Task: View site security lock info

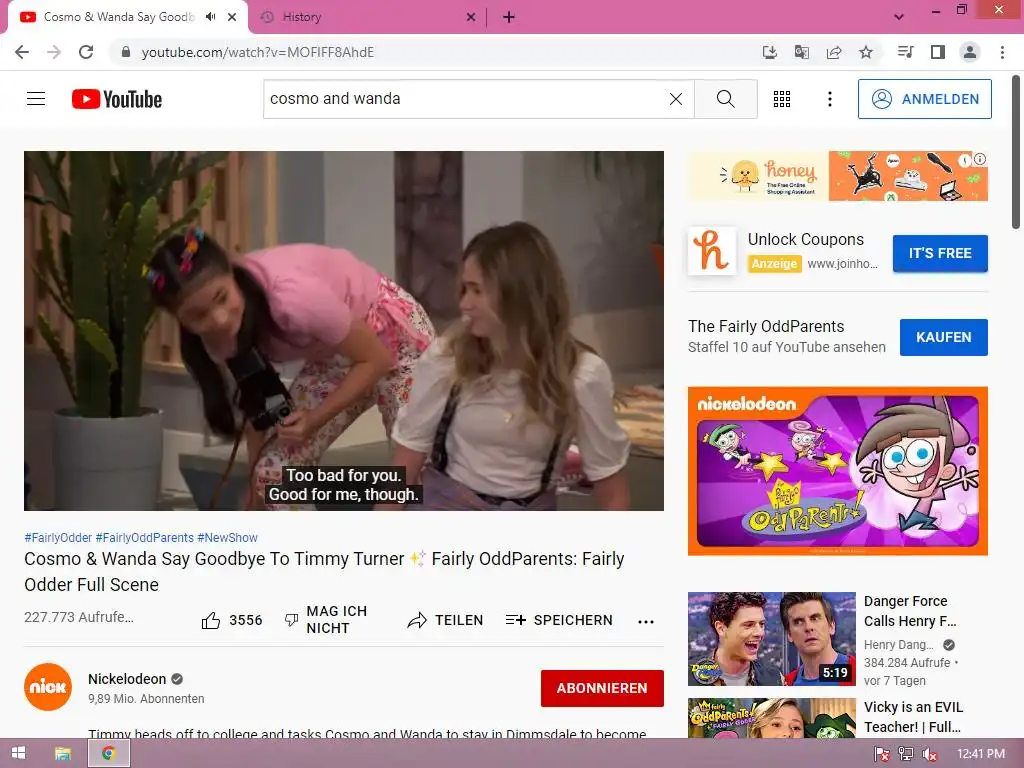Action: [x=126, y=52]
